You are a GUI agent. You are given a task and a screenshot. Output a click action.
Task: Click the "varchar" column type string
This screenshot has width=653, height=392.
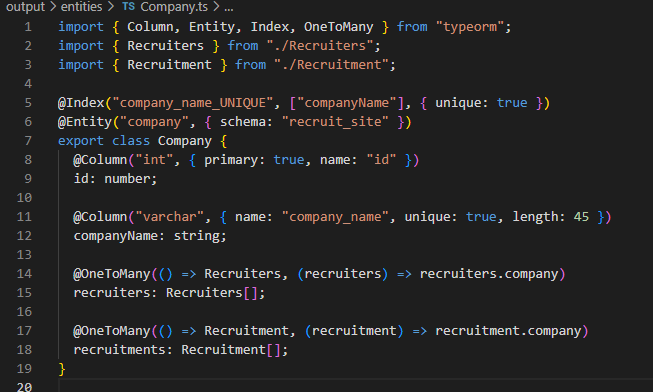[x=169, y=217]
